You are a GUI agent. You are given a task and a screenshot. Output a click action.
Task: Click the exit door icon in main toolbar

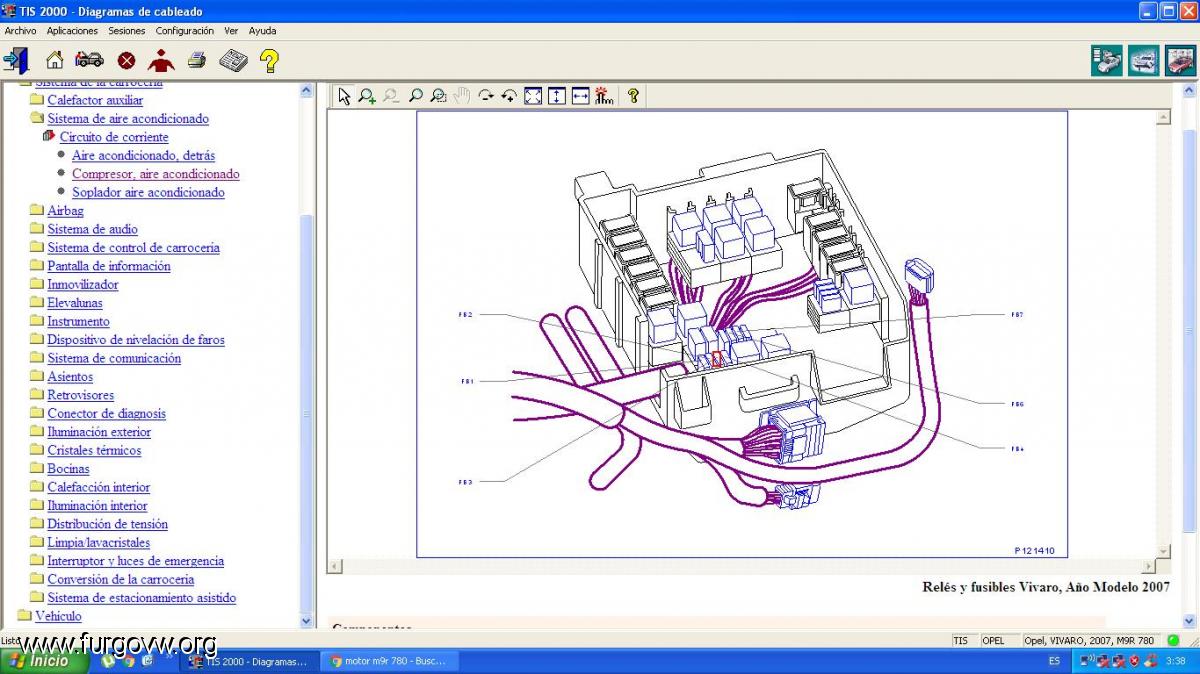click(16, 60)
